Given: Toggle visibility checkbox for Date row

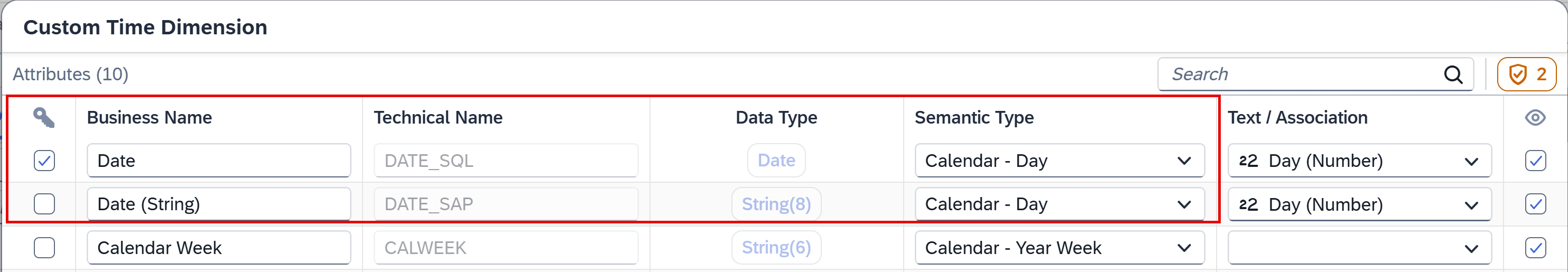Looking at the screenshot, I should coord(1535,161).
